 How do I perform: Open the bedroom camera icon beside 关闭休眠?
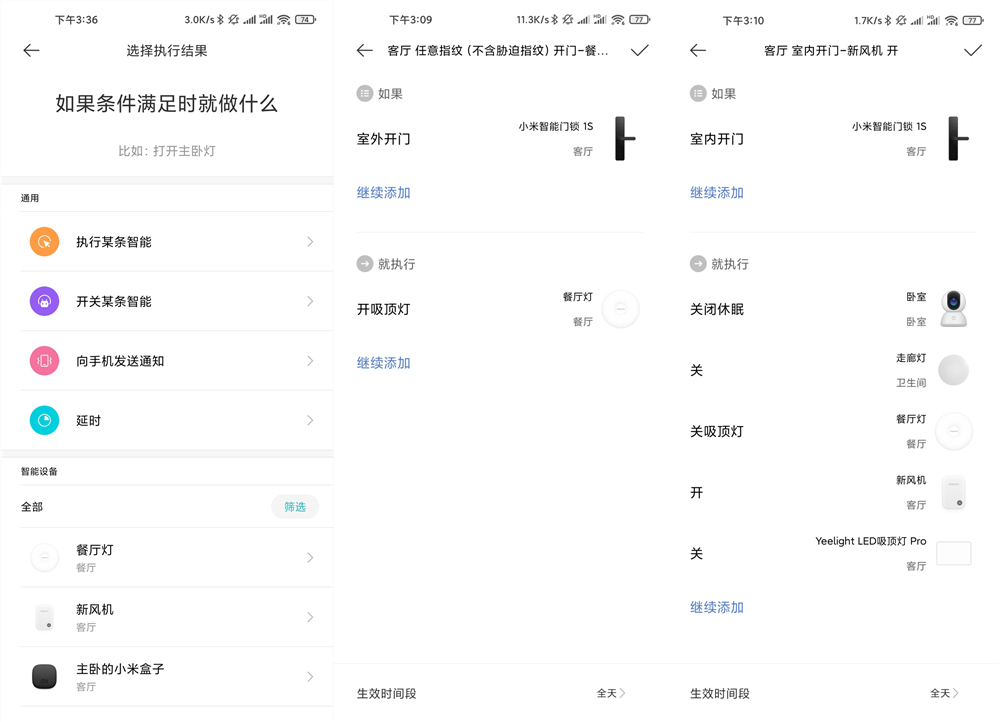pos(953,308)
